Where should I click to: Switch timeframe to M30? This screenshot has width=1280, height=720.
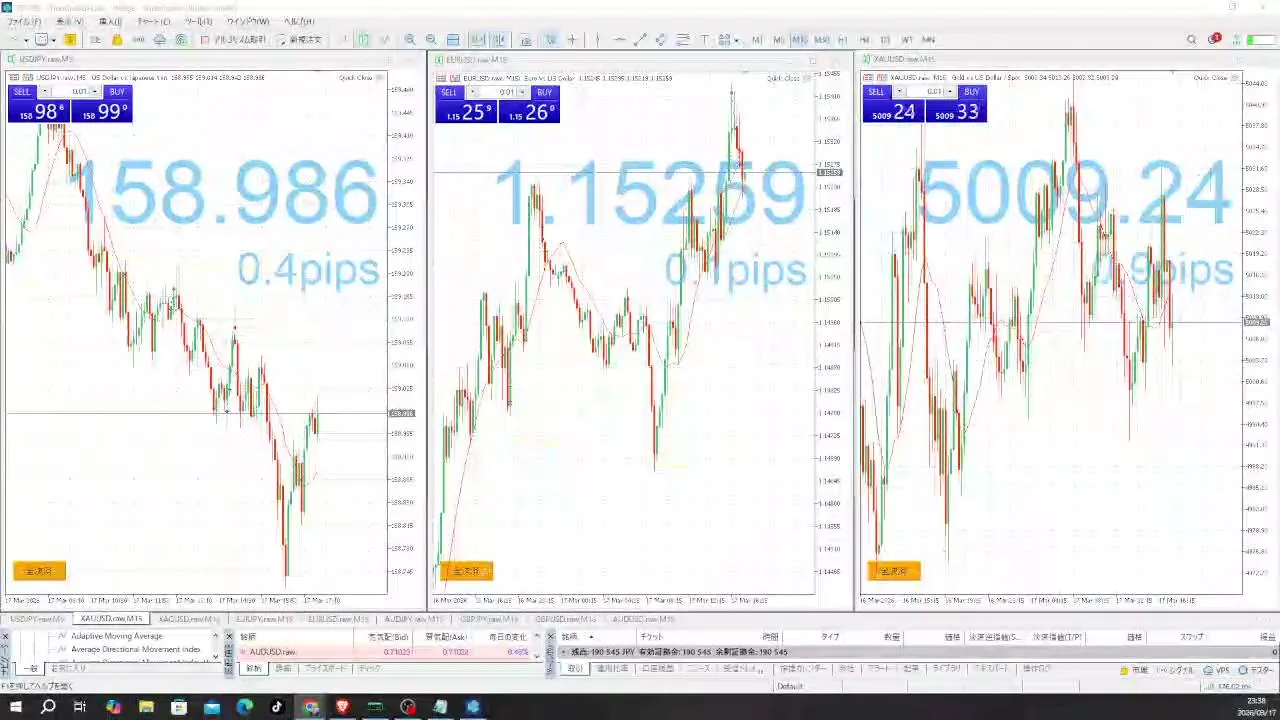pyautogui.click(x=822, y=40)
